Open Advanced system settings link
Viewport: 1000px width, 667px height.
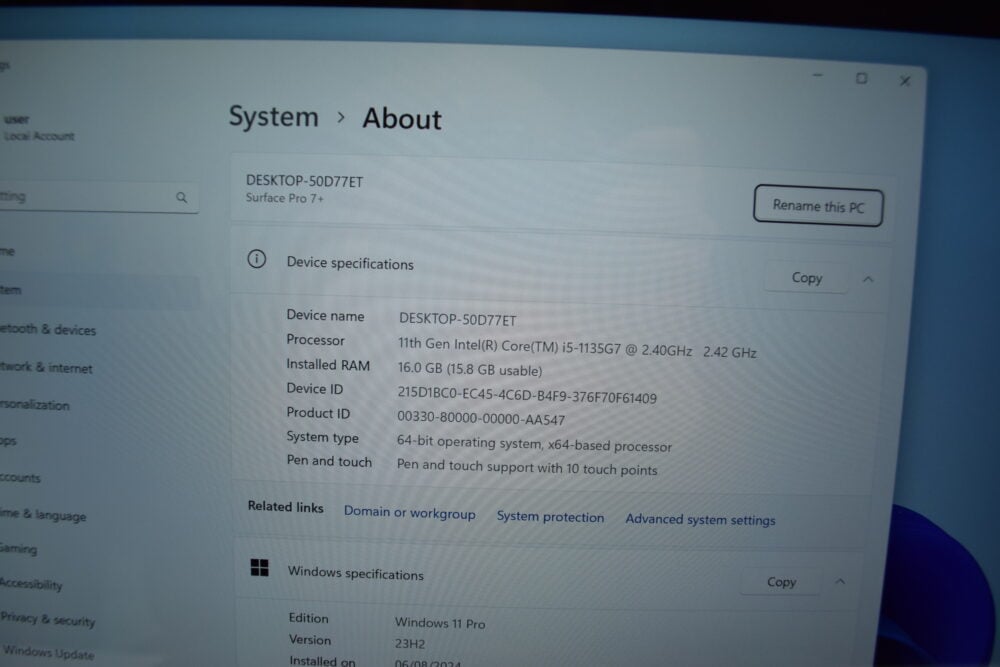[700, 519]
